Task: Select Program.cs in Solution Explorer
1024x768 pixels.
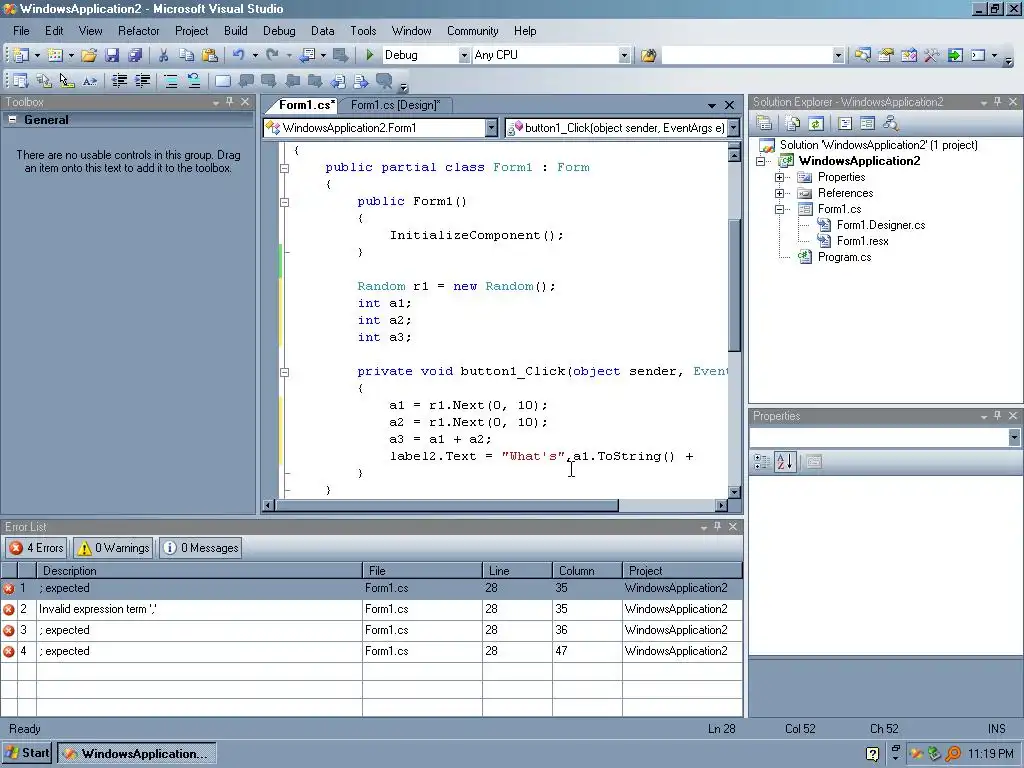Action: [844, 257]
